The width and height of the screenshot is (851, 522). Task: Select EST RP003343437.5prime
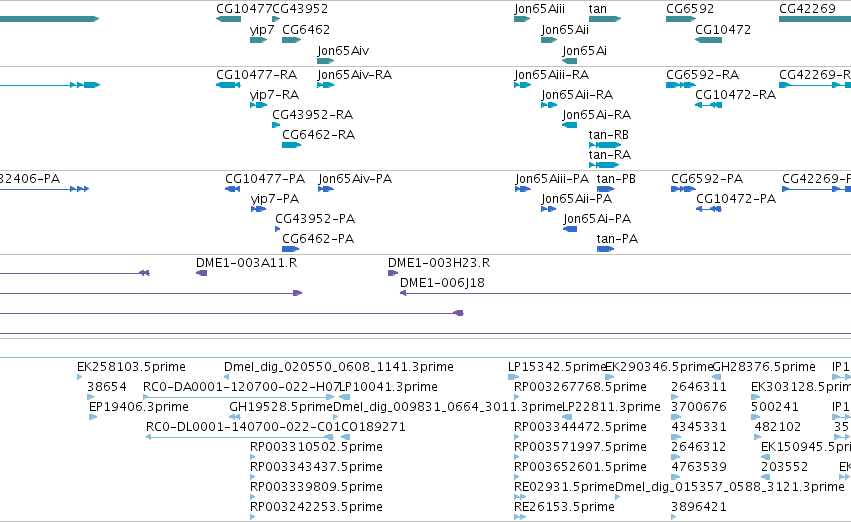pos(316,468)
